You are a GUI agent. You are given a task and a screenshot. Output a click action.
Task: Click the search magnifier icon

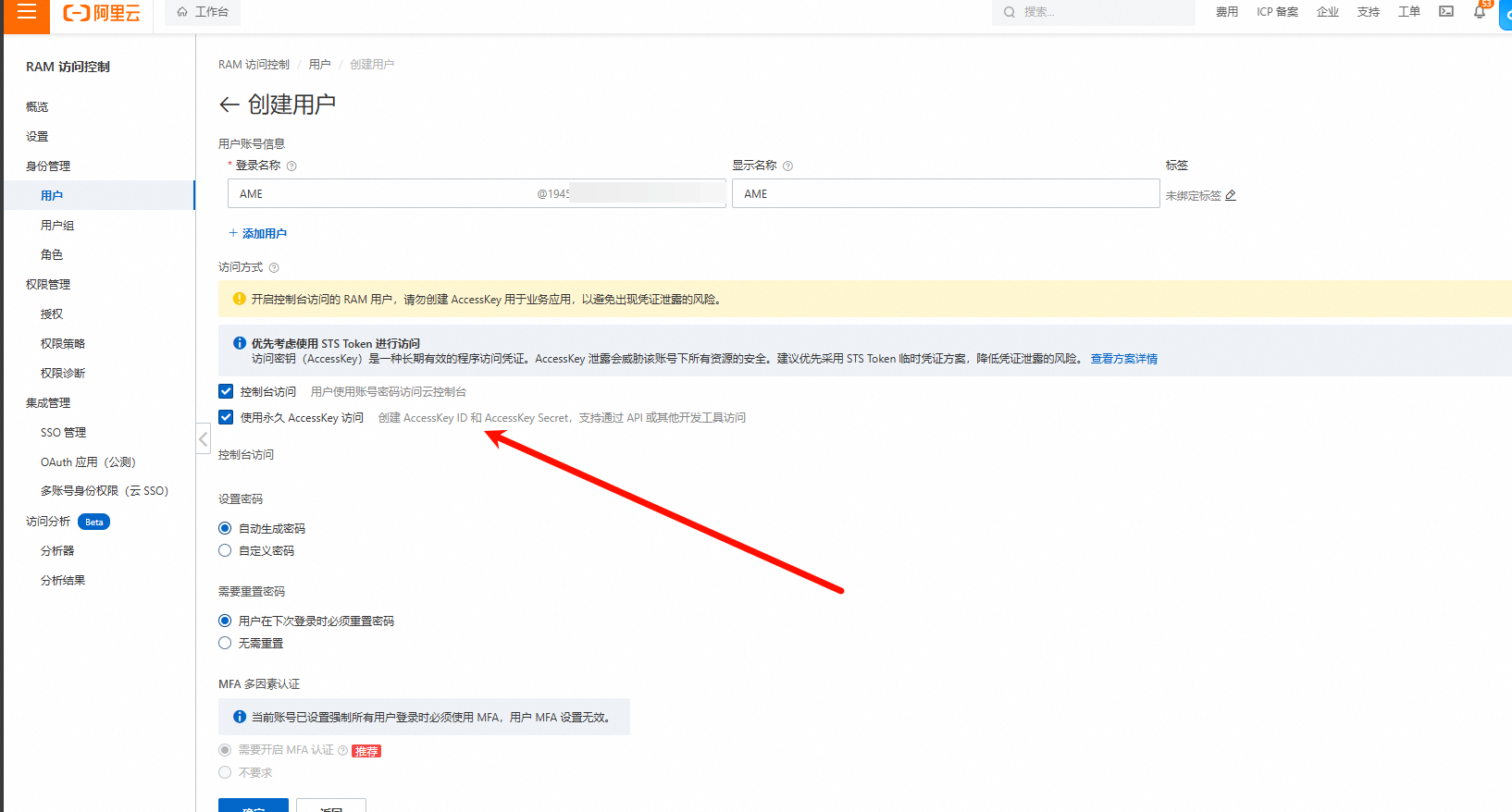1010,12
